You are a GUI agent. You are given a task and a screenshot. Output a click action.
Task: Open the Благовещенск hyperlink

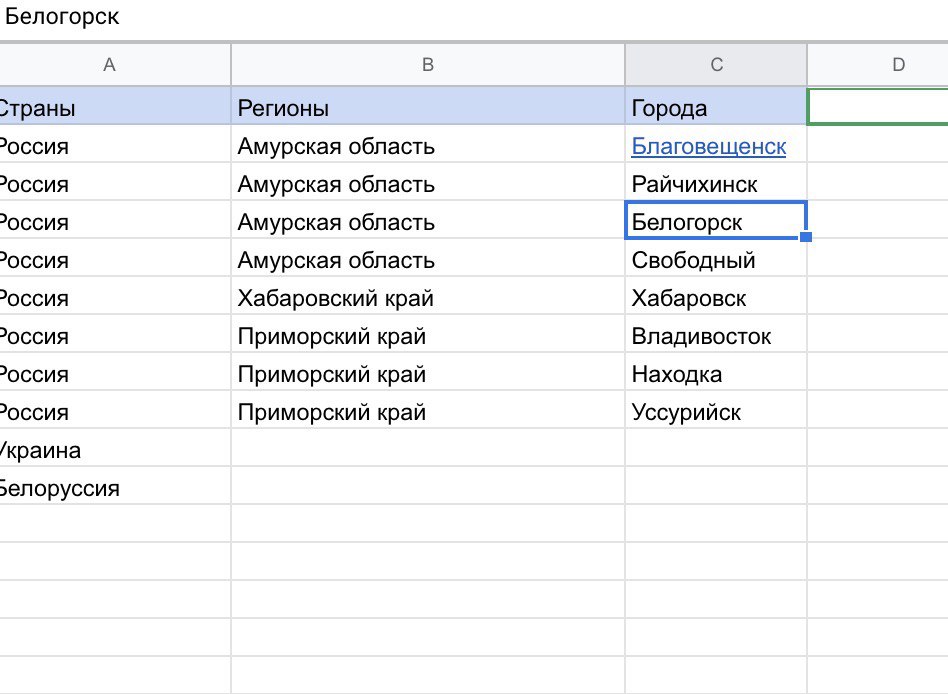point(708,146)
